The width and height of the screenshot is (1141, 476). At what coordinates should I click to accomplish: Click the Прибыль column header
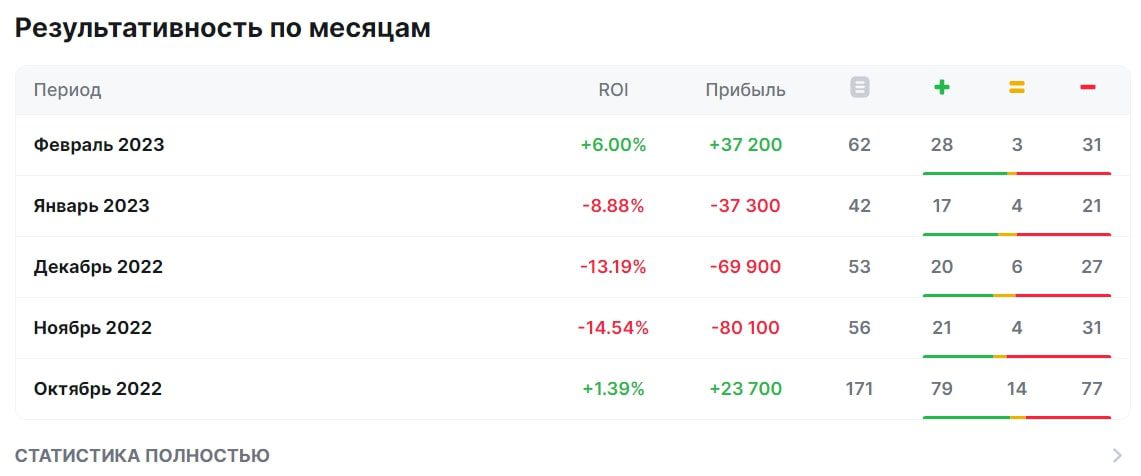click(x=745, y=90)
